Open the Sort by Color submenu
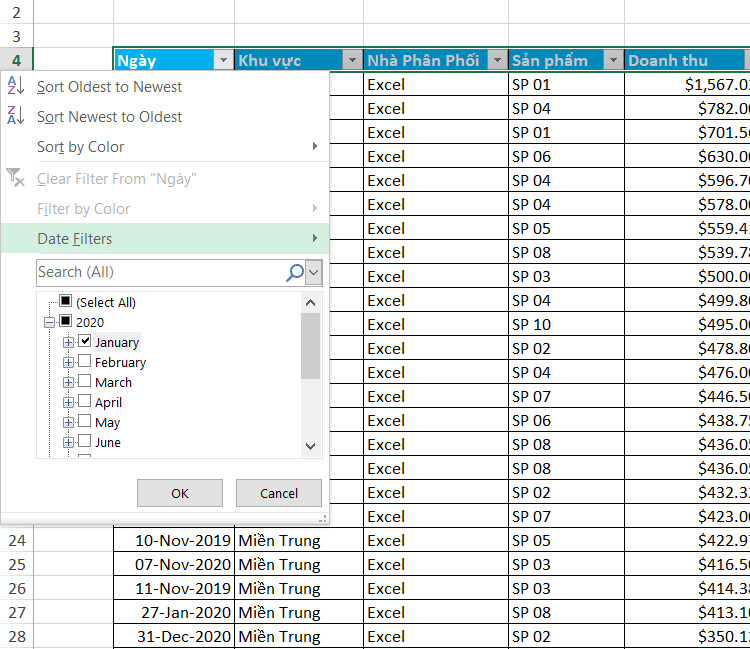 tap(165, 146)
